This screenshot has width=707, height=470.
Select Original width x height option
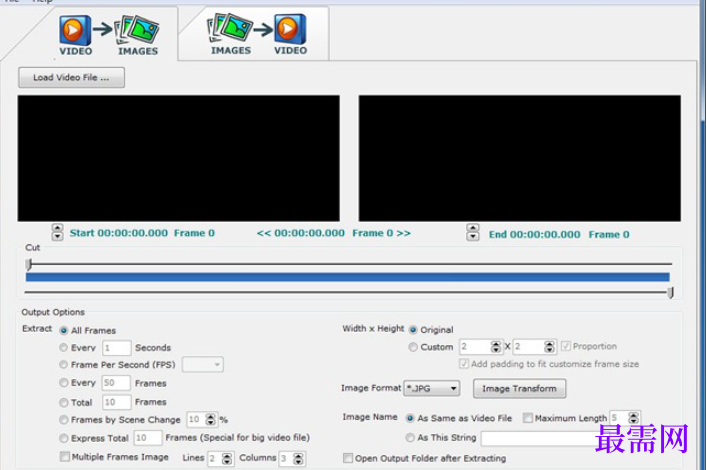(413, 330)
